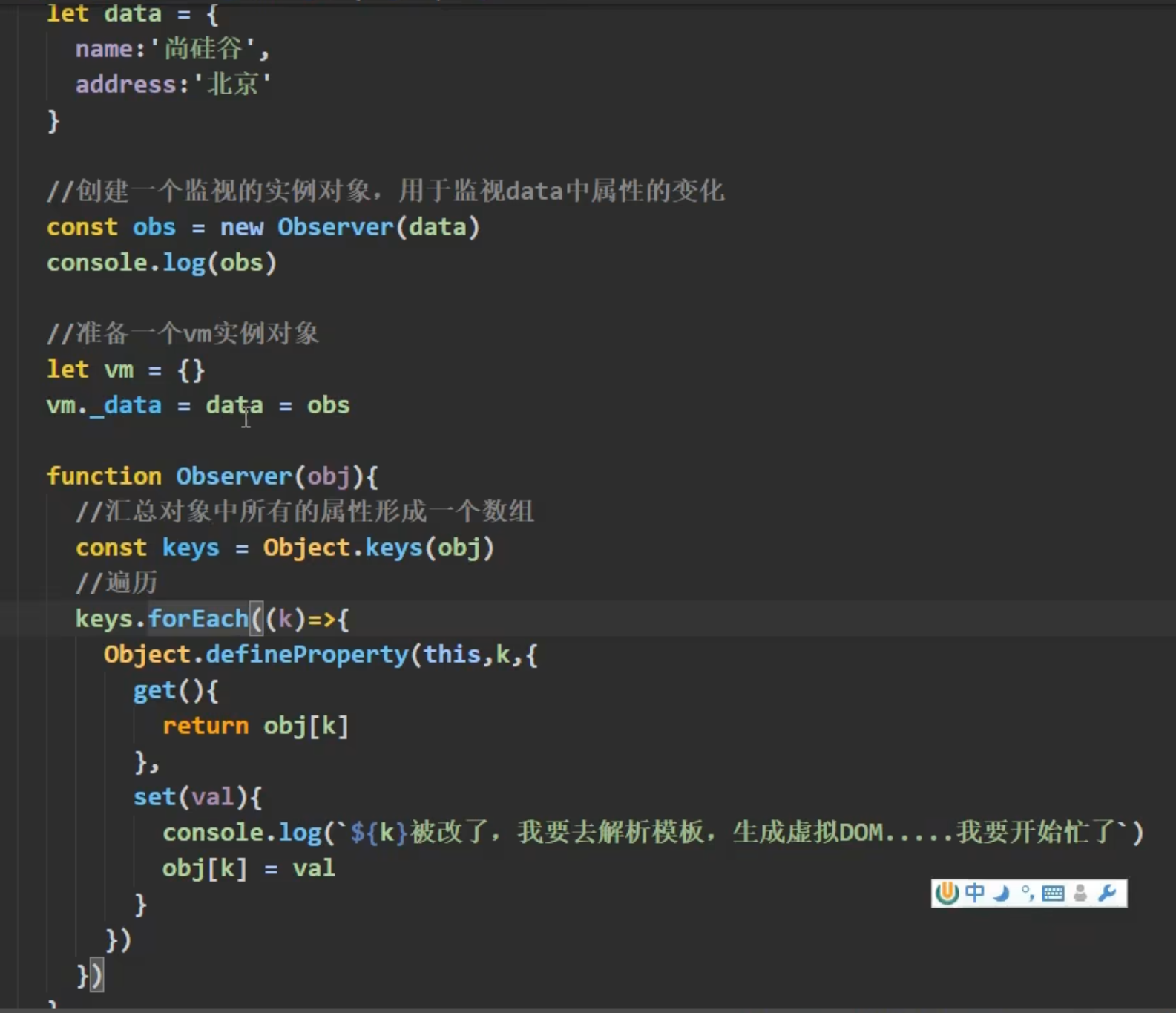Toggle Chinese/English mode via the 中 icon
The width and height of the screenshot is (1176, 1013).
(x=975, y=893)
